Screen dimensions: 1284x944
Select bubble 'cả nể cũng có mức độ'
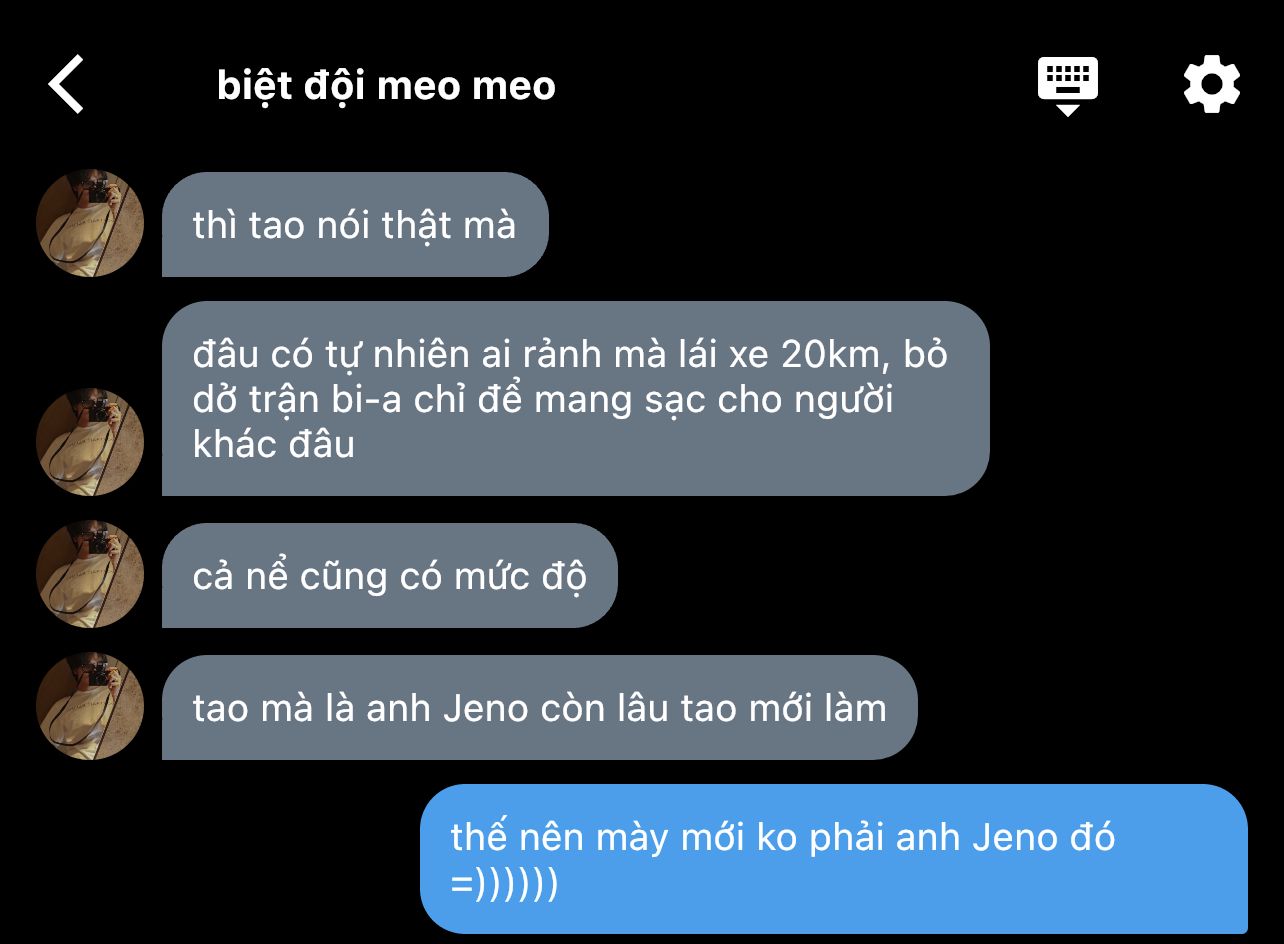pyautogui.click(x=390, y=576)
